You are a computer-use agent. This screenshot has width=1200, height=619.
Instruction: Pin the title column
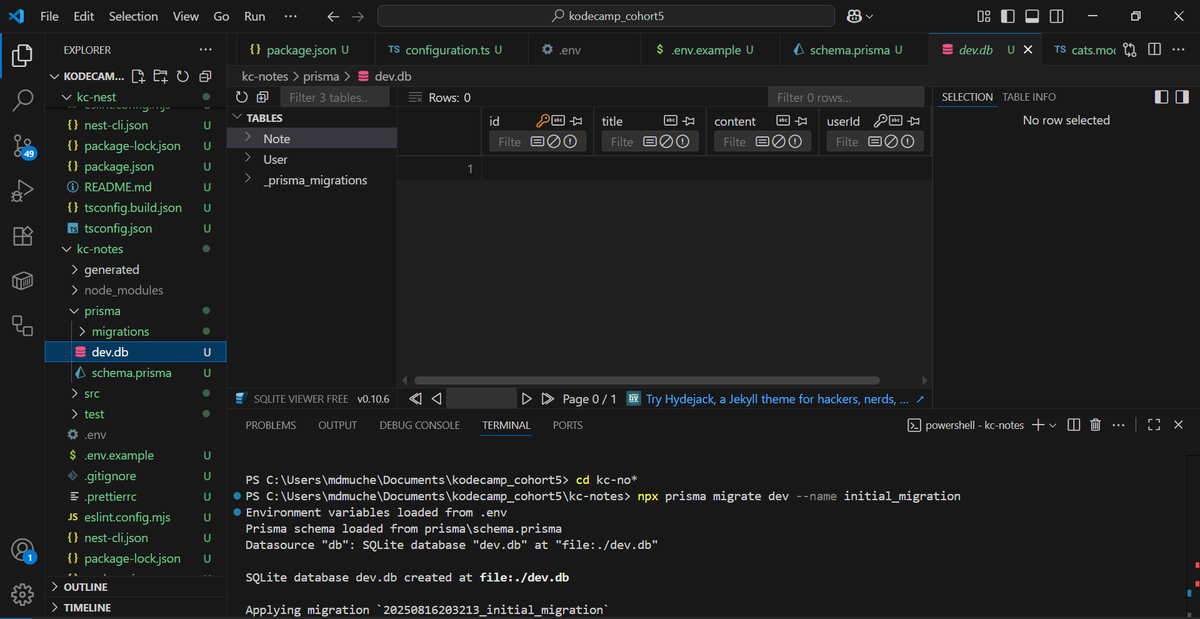point(689,121)
